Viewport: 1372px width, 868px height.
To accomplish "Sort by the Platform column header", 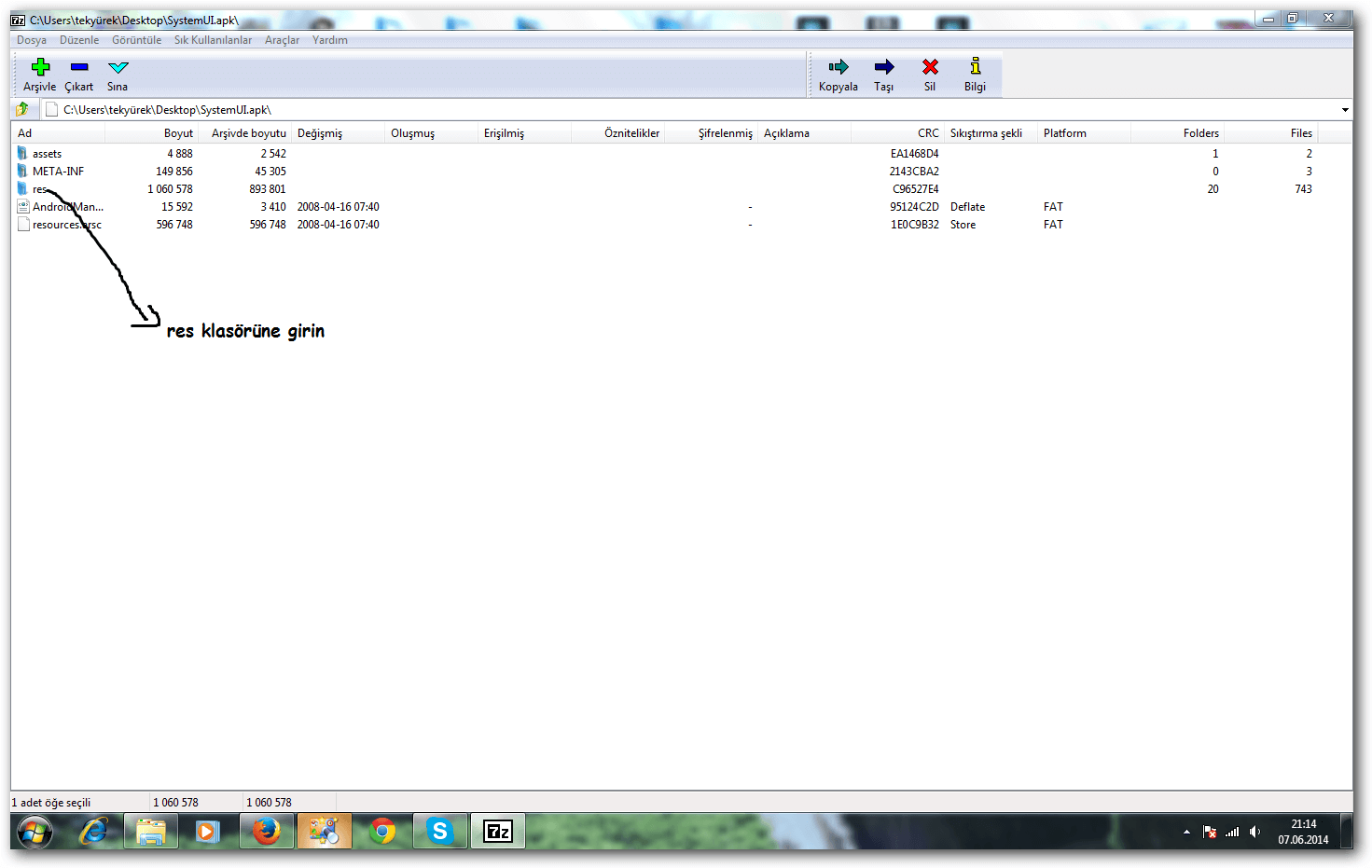I will tap(1084, 133).
